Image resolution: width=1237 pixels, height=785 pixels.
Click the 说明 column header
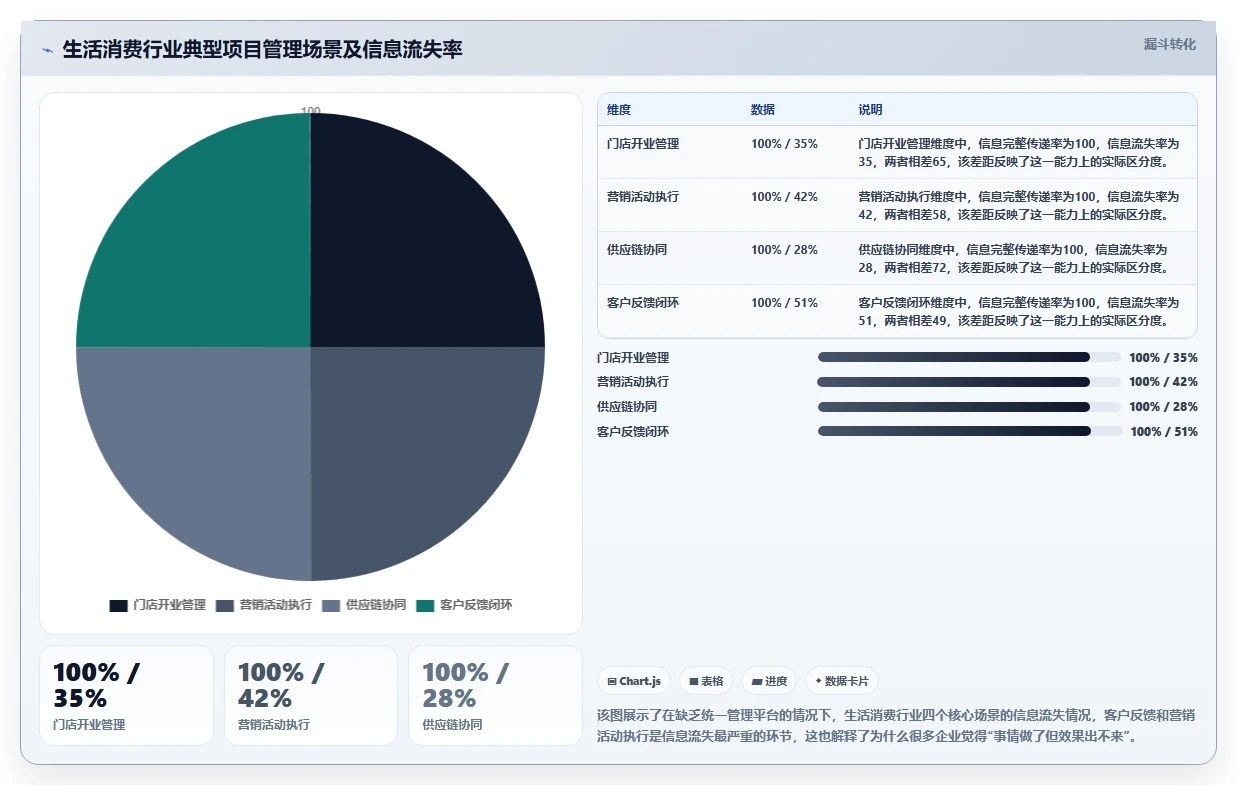pyautogui.click(x=870, y=110)
